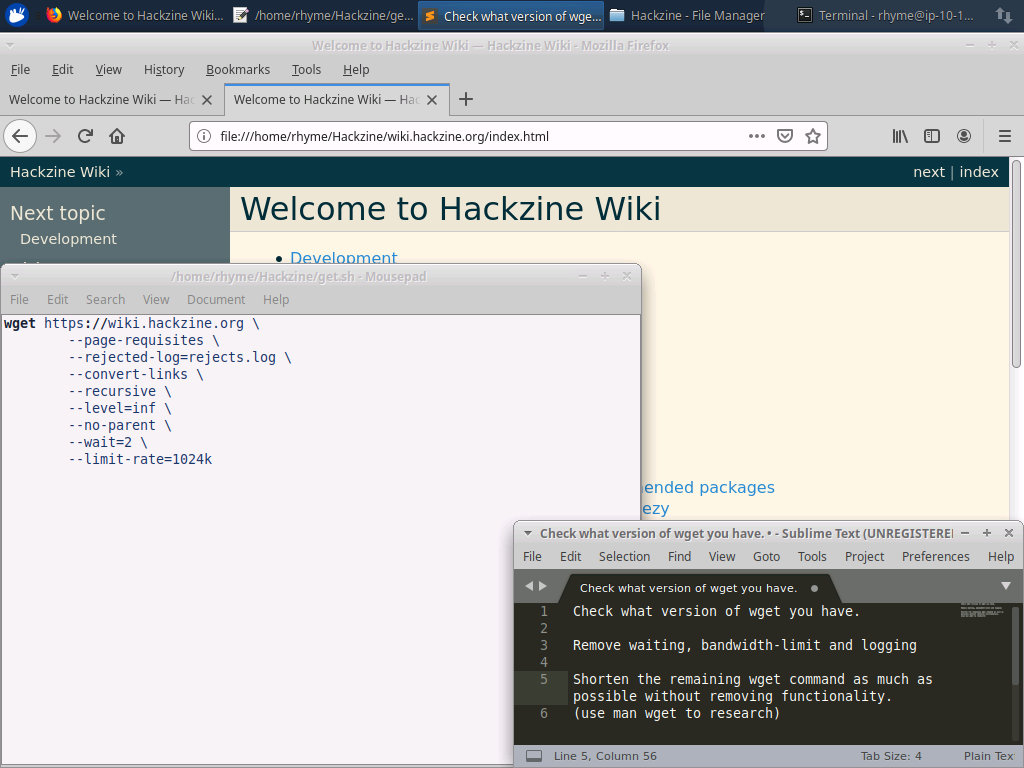1024x768 pixels.
Task: Toggle Firefox sidebar view icon
Action: 932,136
